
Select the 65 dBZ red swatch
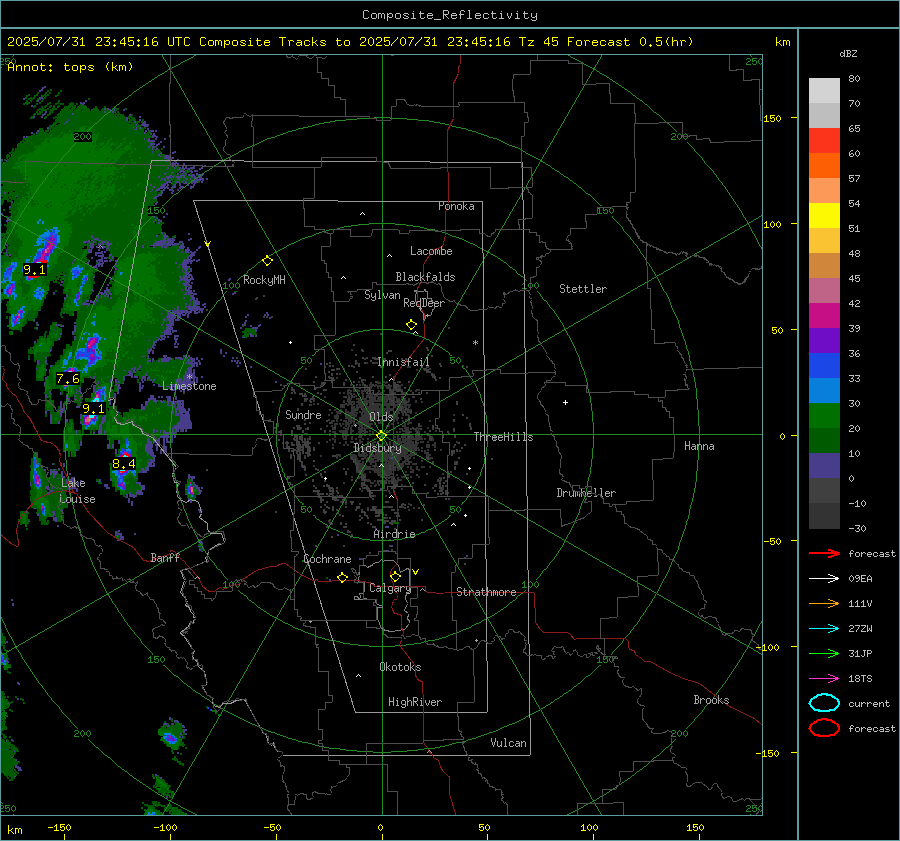tap(824, 140)
